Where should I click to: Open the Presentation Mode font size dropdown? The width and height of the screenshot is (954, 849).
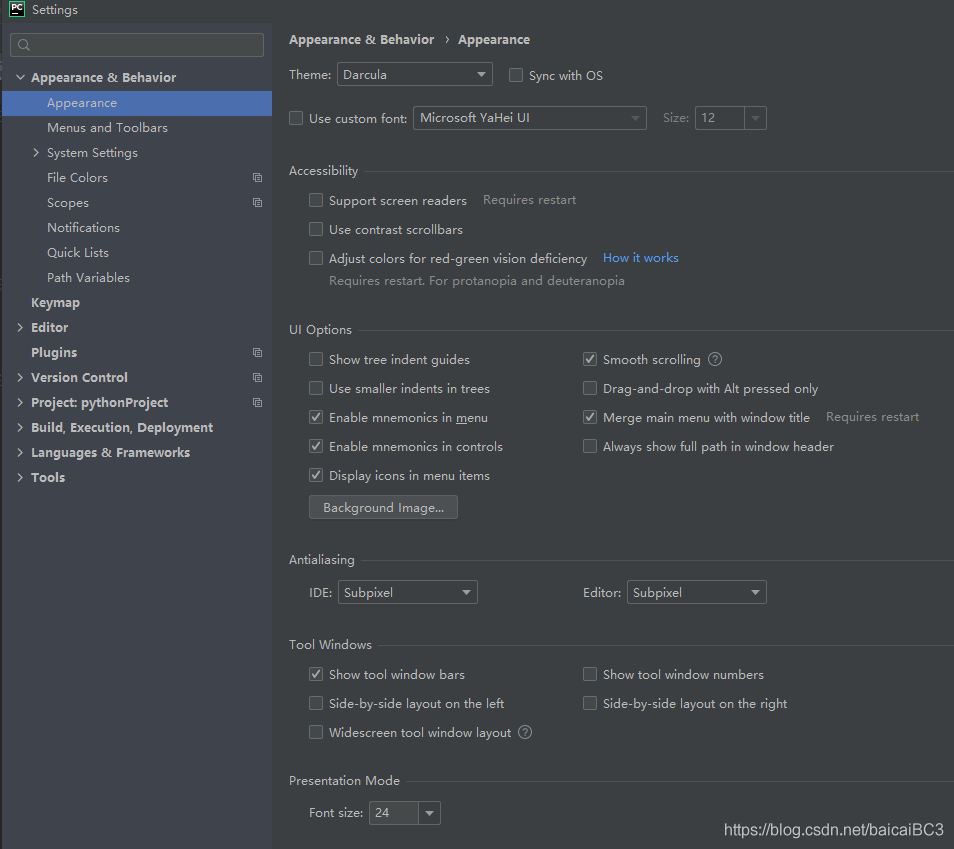[x=404, y=813]
